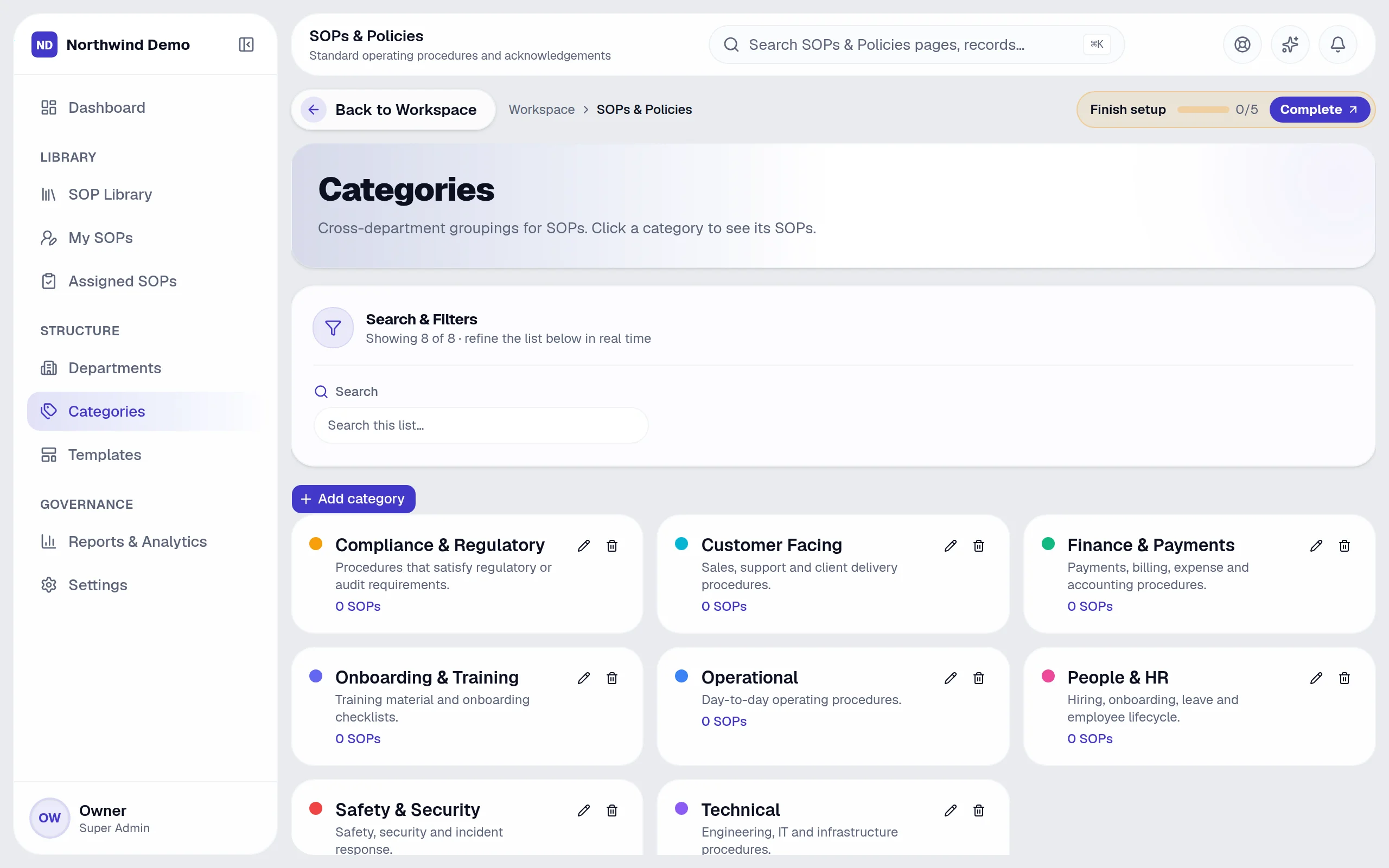Edit the Finance & Payments category
Screen dimensions: 1389x868
pos(1316,545)
